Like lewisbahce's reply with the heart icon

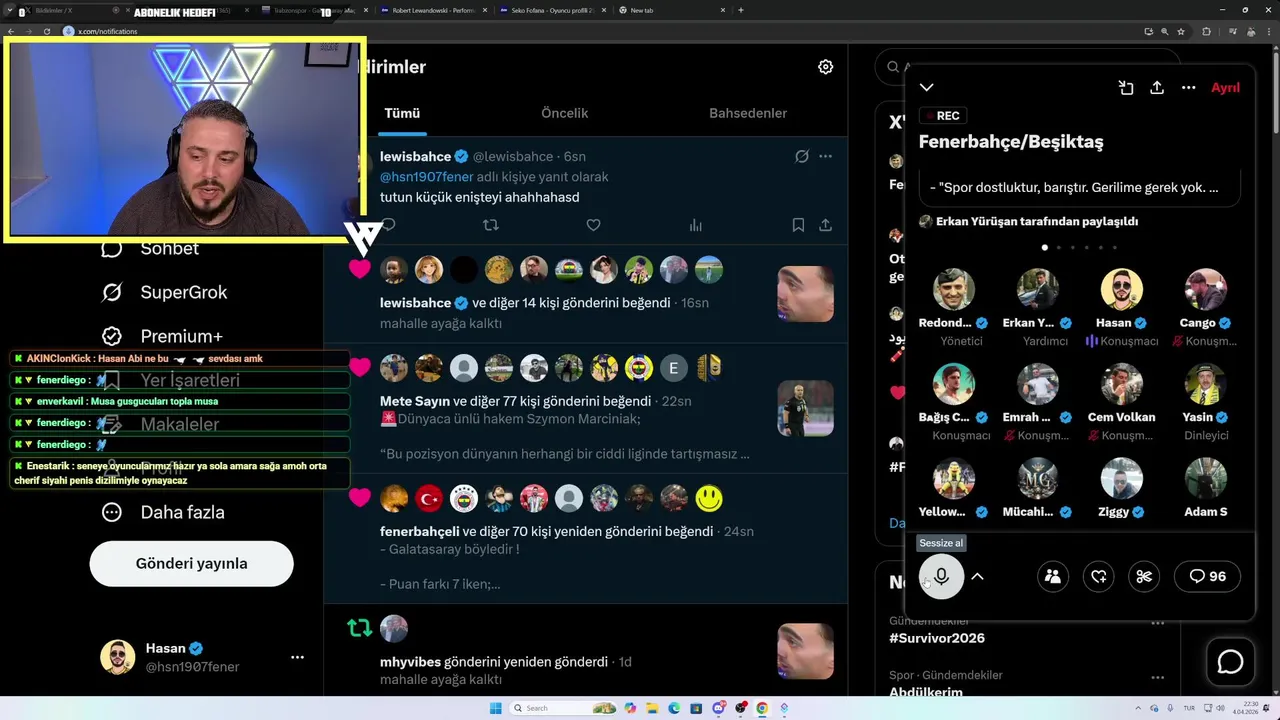tap(593, 225)
